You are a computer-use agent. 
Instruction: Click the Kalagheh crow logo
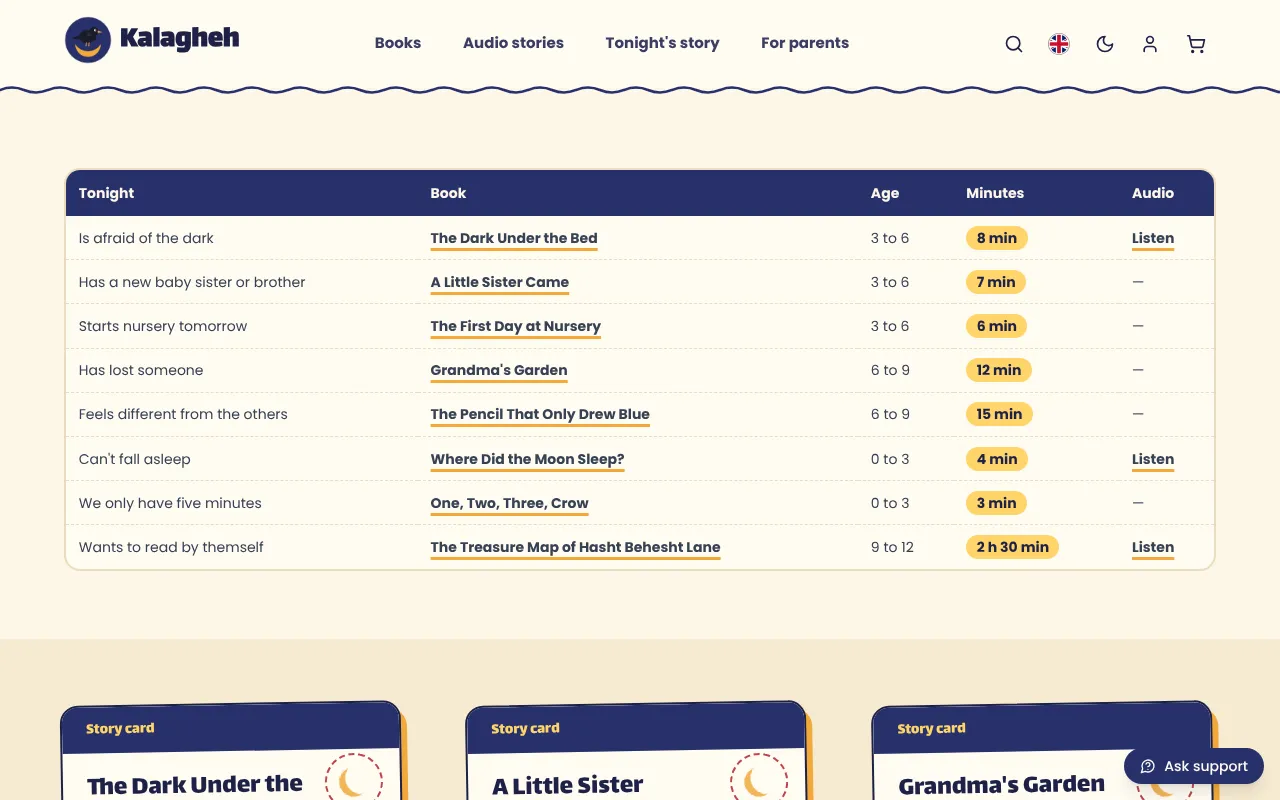pyautogui.click(x=88, y=40)
